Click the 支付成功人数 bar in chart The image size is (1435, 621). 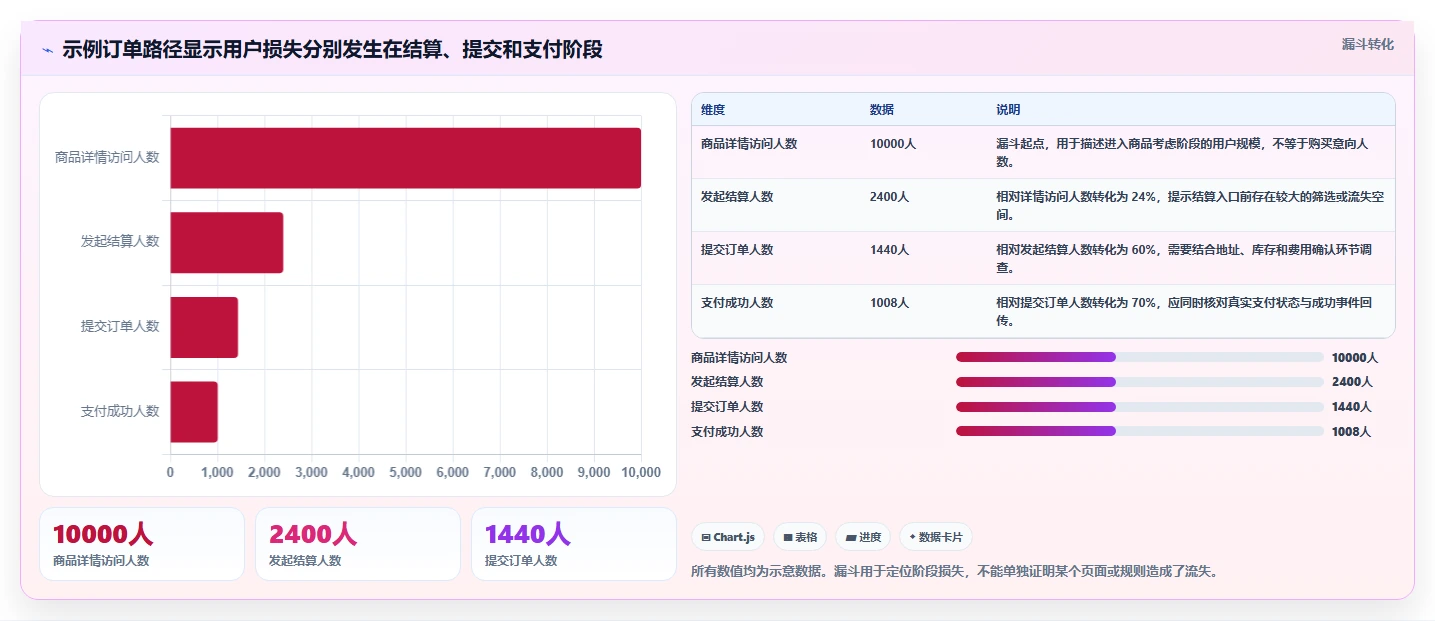tap(194, 411)
